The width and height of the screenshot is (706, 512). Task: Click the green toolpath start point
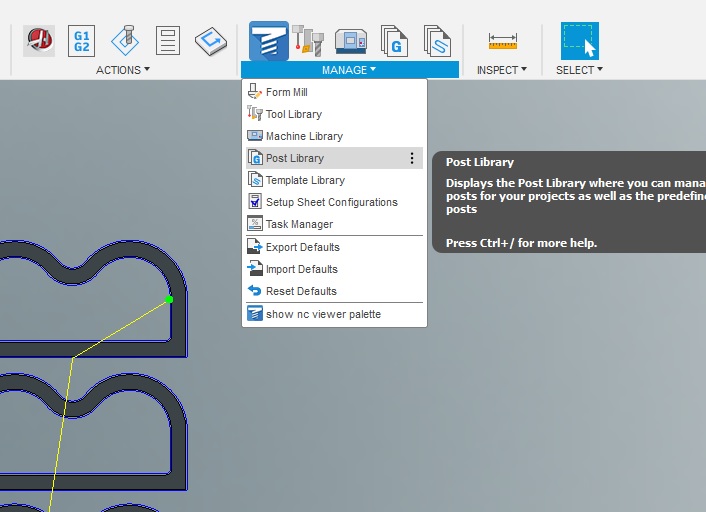click(x=169, y=299)
